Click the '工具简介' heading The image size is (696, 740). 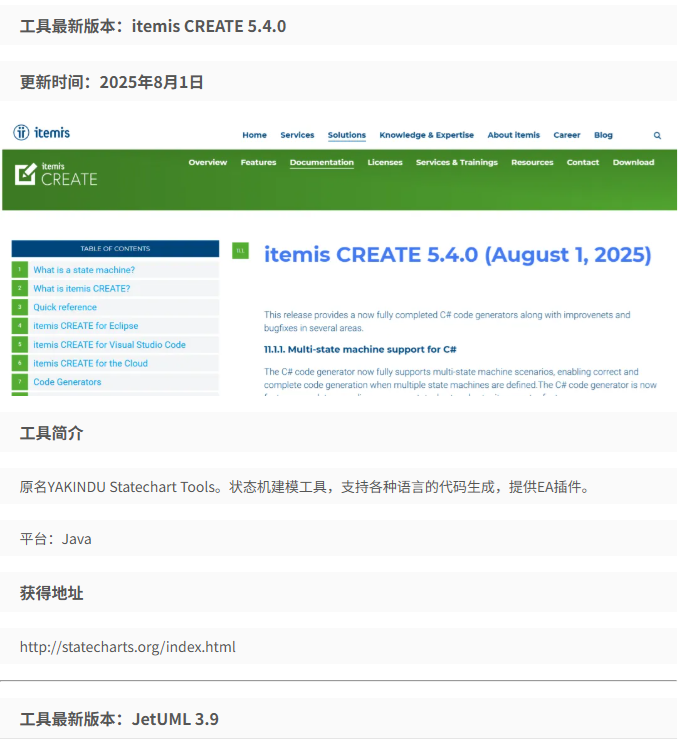click(51, 433)
